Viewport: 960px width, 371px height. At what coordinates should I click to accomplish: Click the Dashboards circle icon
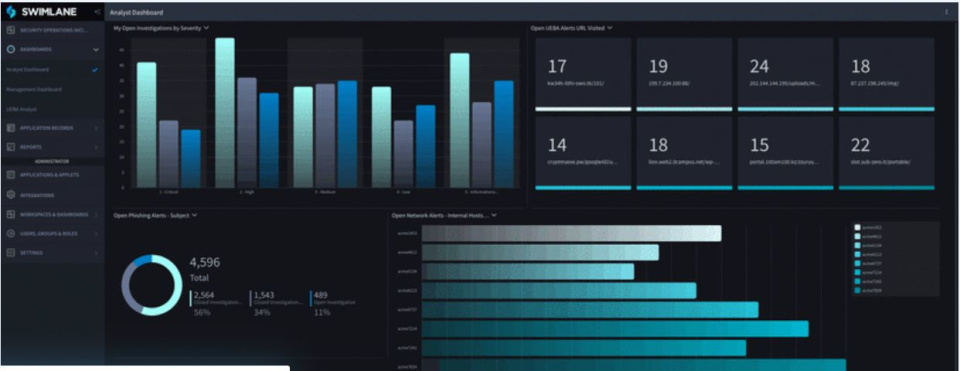[x=10, y=49]
